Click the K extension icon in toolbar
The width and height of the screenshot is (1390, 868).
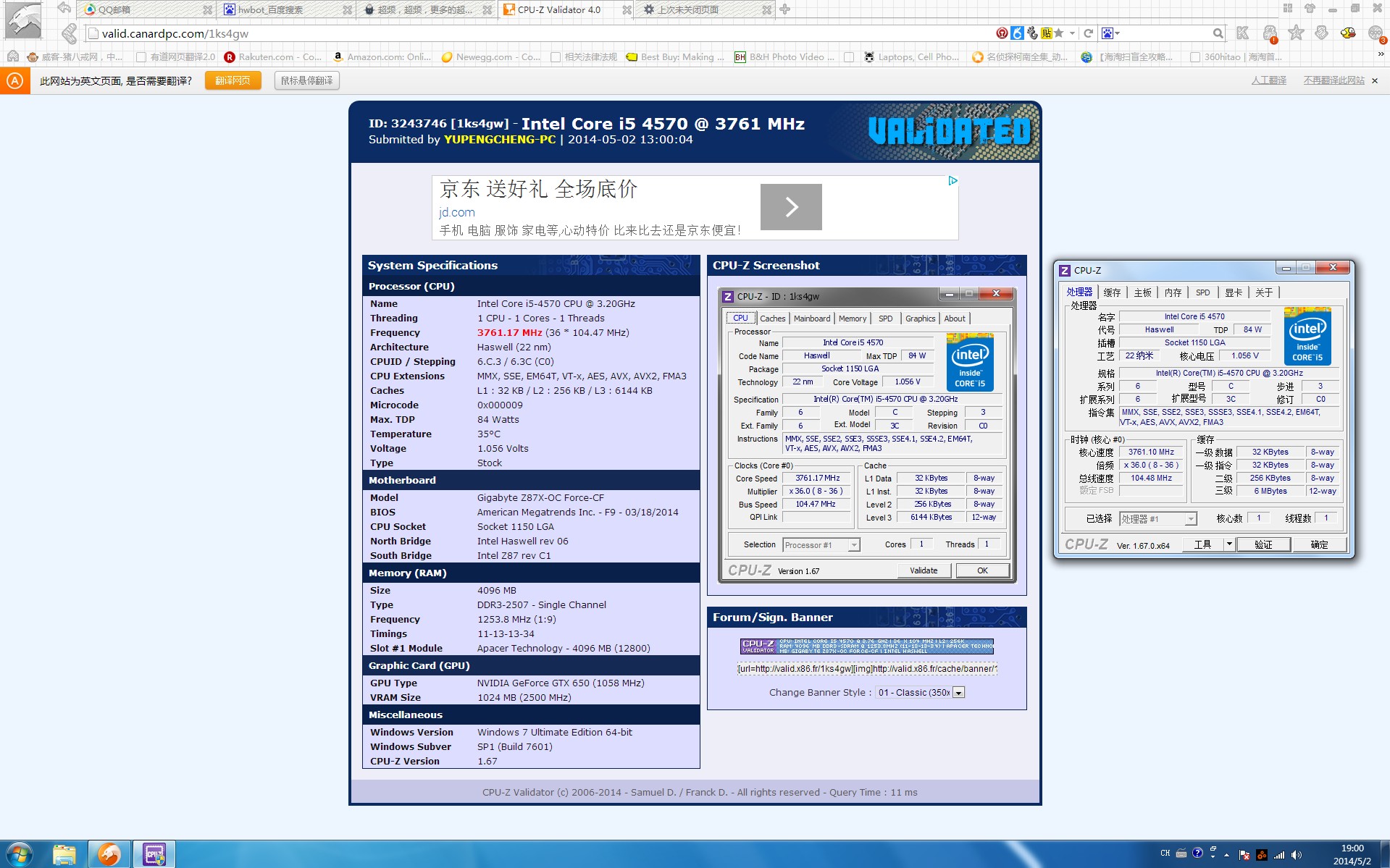pyautogui.click(x=1243, y=33)
